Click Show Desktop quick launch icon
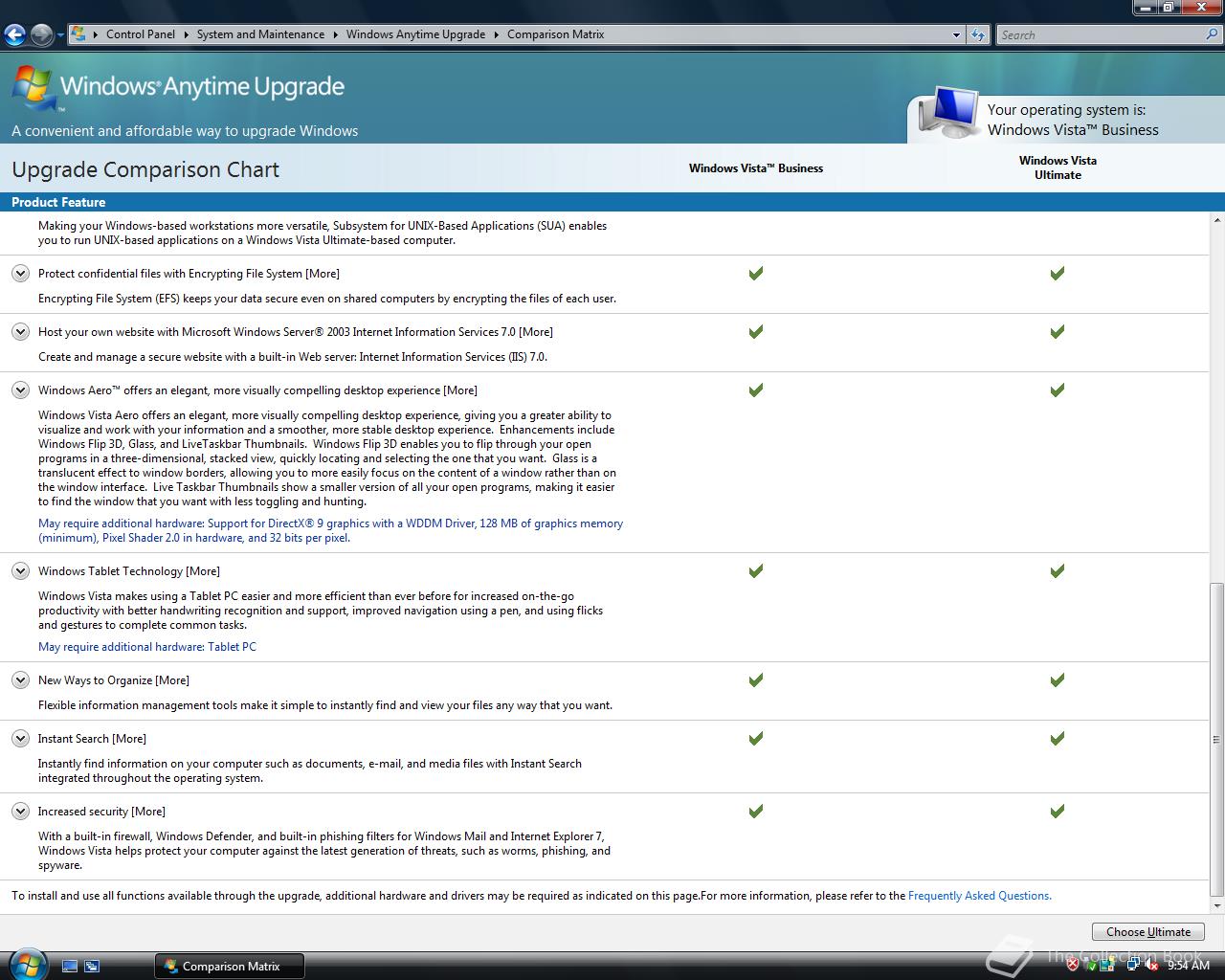Viewport: 1225px width, 980px height. (70, 967)
